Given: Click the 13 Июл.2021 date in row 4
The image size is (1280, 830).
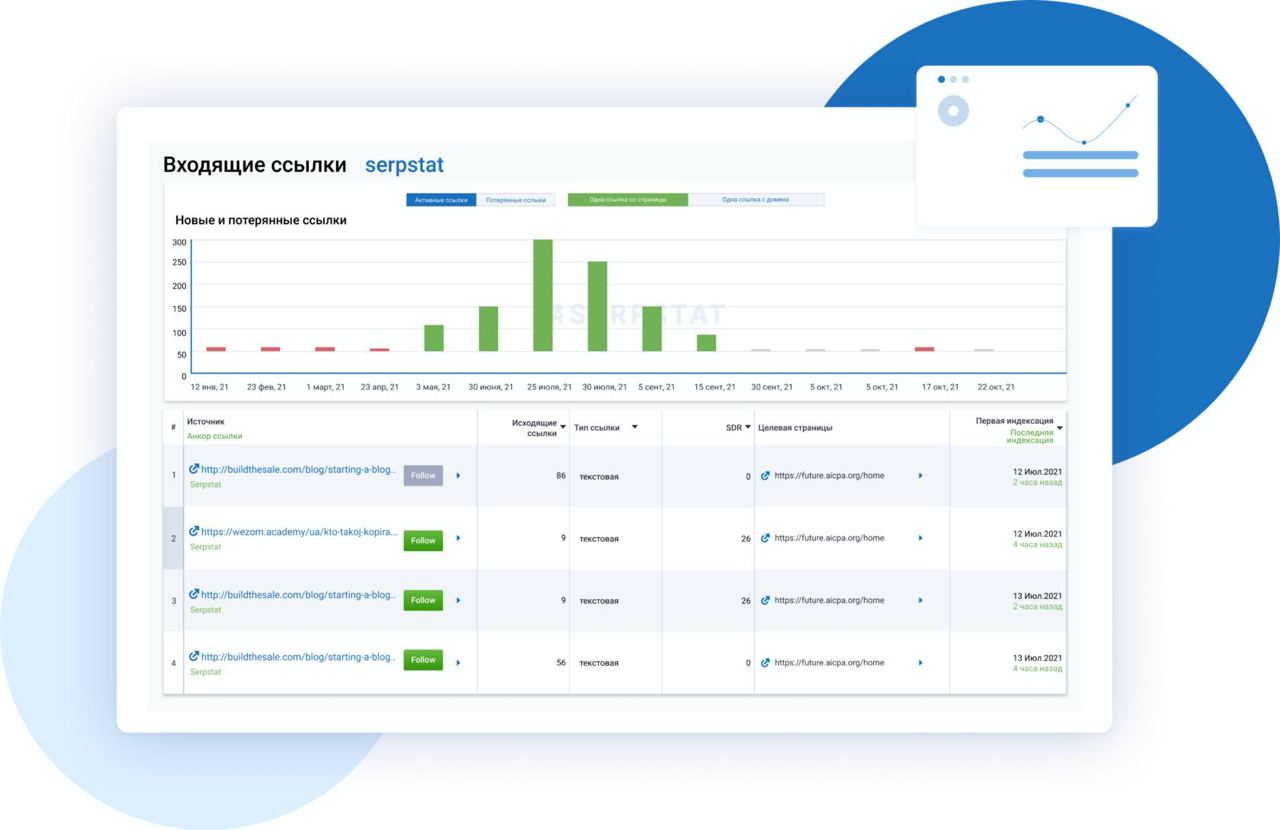Looking at the screenshot, I should click(x=1038, y=658).
